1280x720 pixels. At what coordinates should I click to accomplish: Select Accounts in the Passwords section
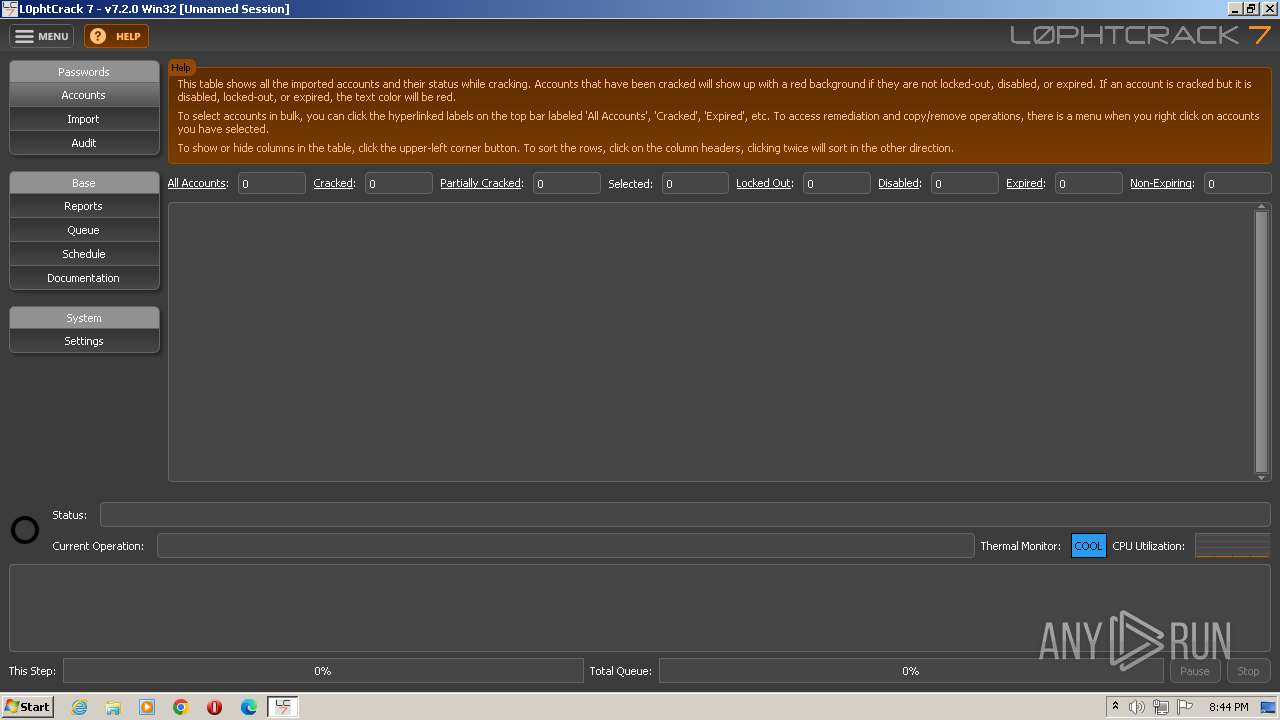[x=84, y=95]
